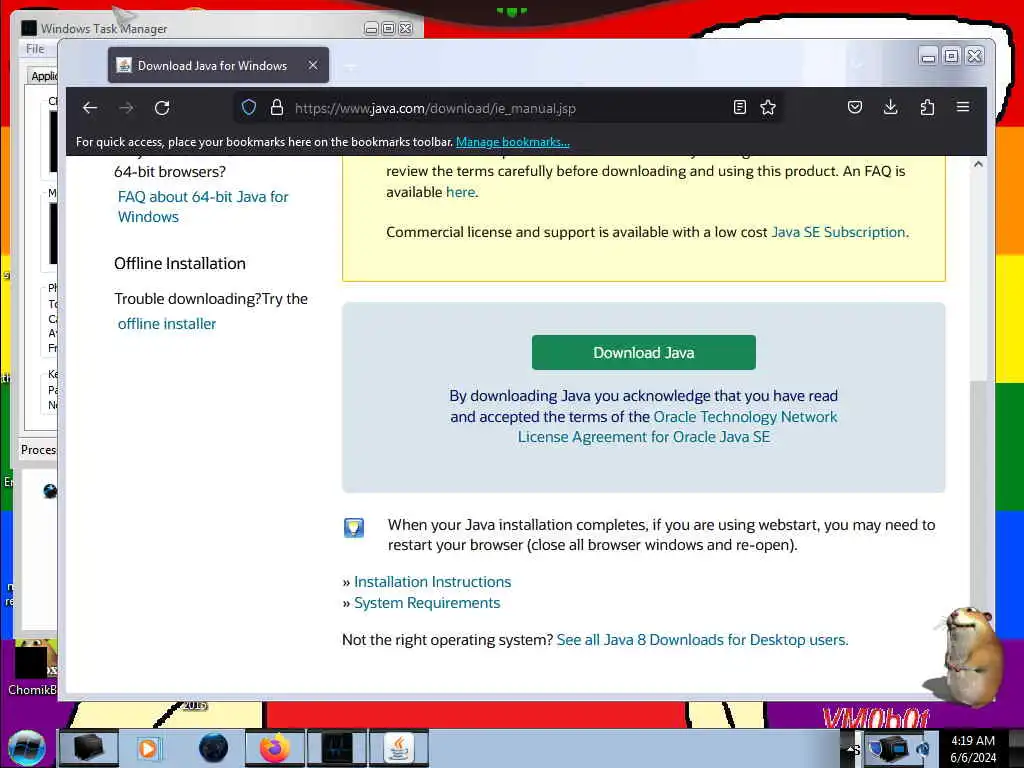This screenshot has width=1024, height=768.
Task: Open the Installation Instructions link
Action: click(432, 582)
